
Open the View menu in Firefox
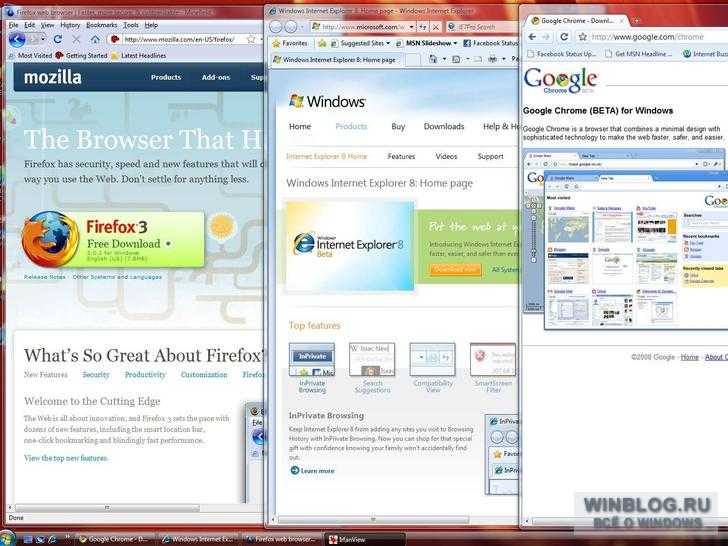(47, 25)
